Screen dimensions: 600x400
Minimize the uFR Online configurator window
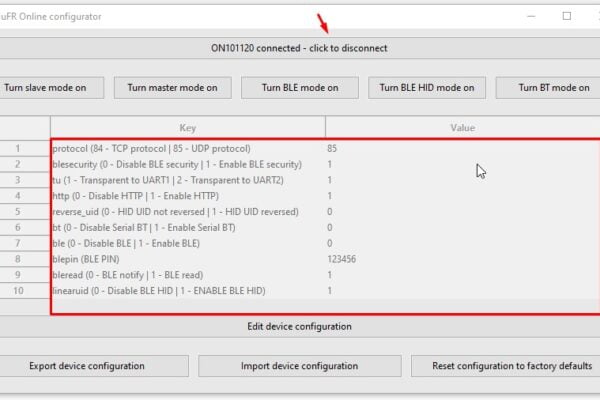tap(531, 16)
